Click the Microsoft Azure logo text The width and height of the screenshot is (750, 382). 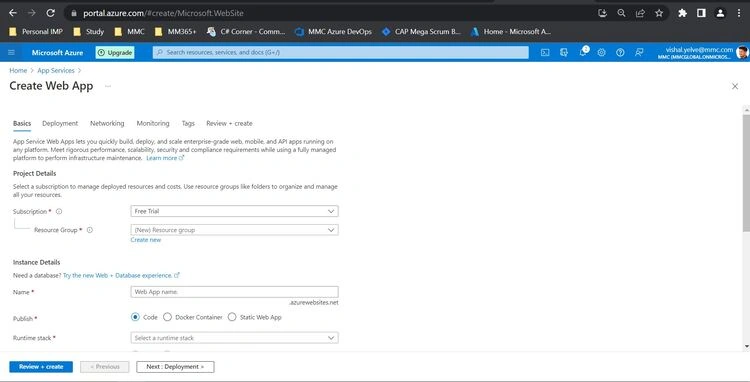[x=57, y=53]
